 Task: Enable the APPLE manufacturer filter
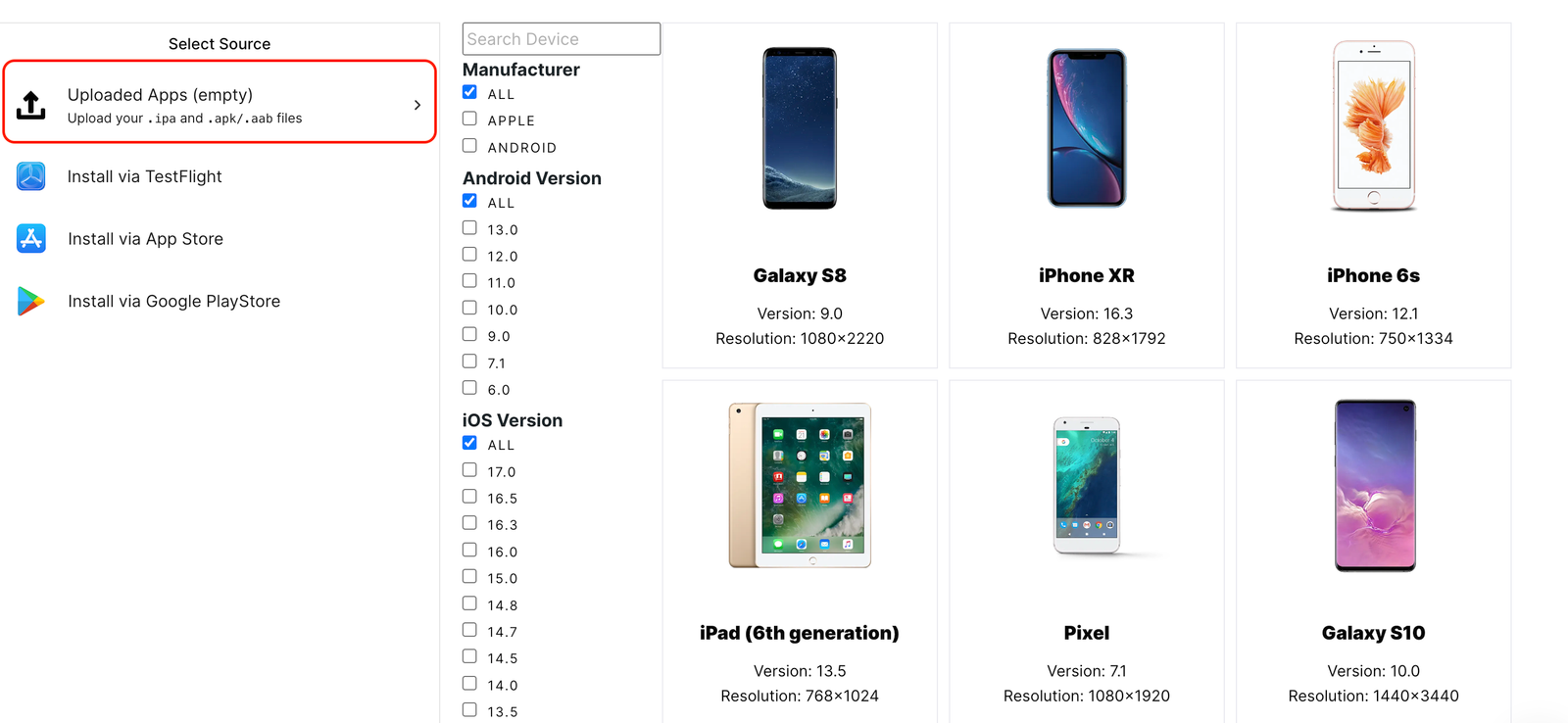click(469, 119)
